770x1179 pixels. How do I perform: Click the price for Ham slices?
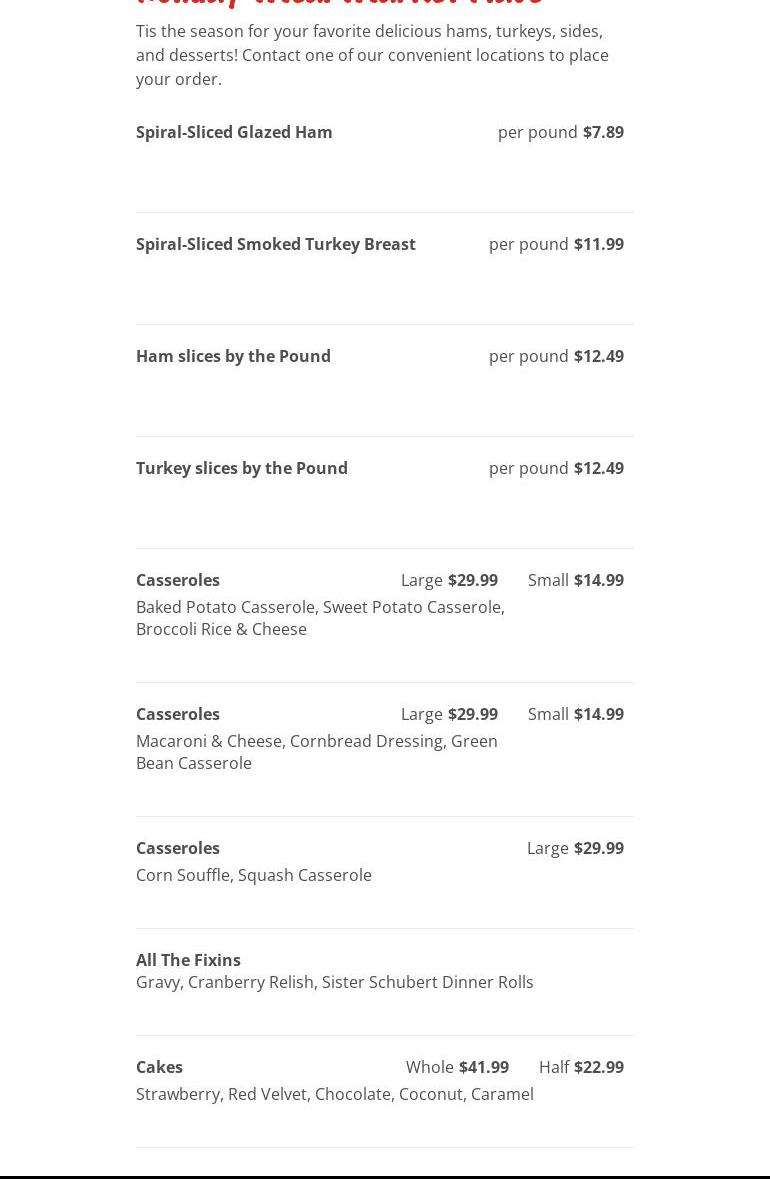point(598,356)
